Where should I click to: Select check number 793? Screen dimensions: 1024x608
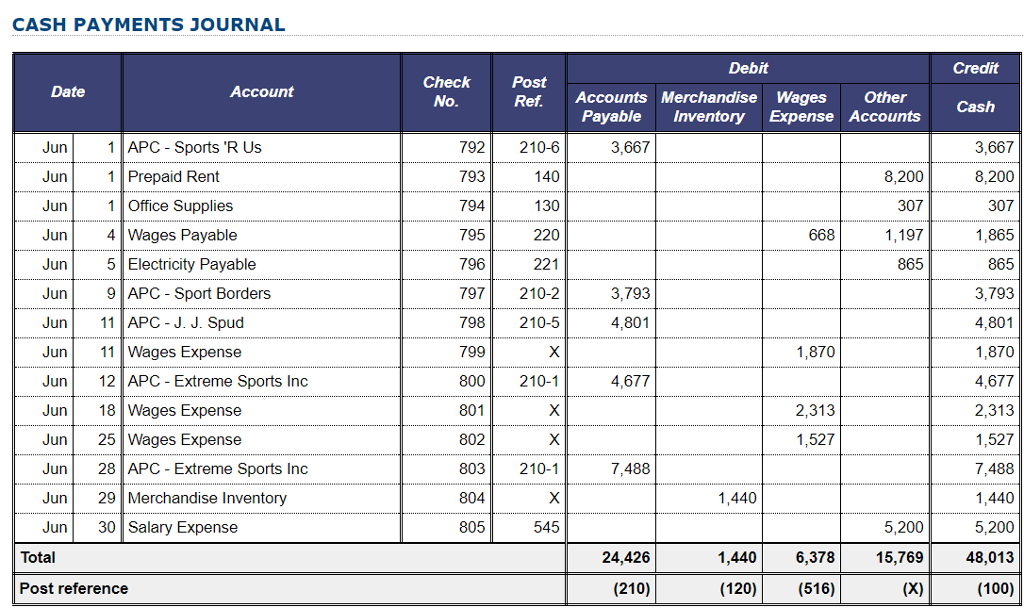pyautogui.click(x=472, y=177)
